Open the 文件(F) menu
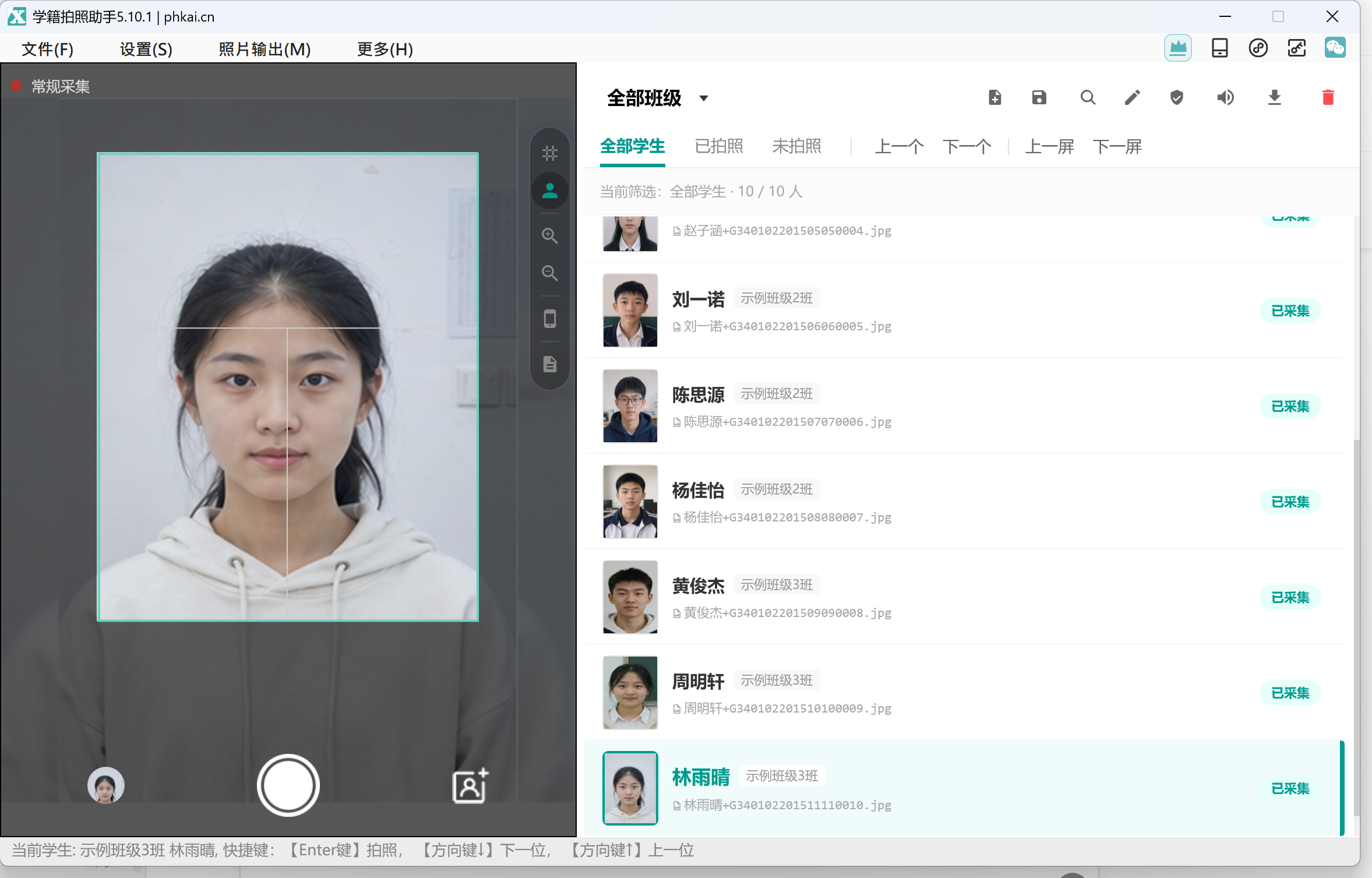The width and height of the screenshot is (1372, 878). click(x=48, y=49)
